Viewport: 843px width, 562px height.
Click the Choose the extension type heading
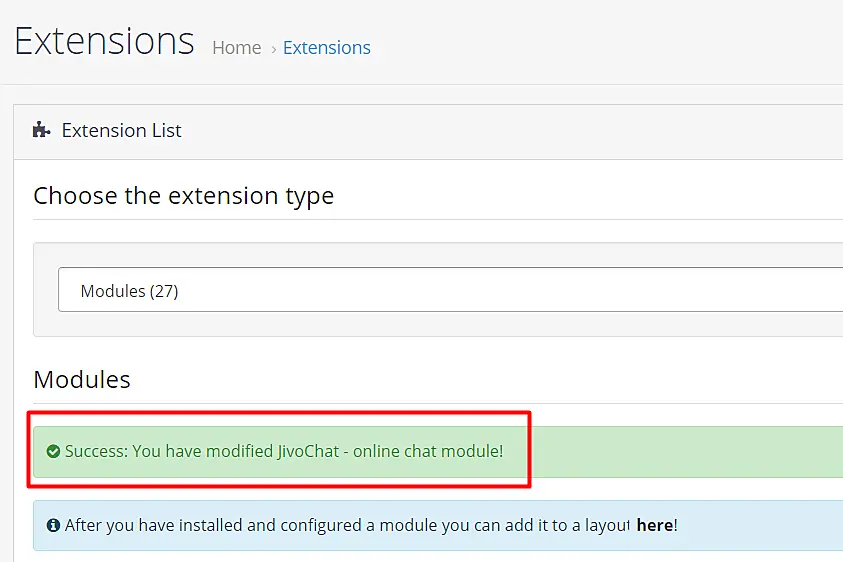pos(183,195)
